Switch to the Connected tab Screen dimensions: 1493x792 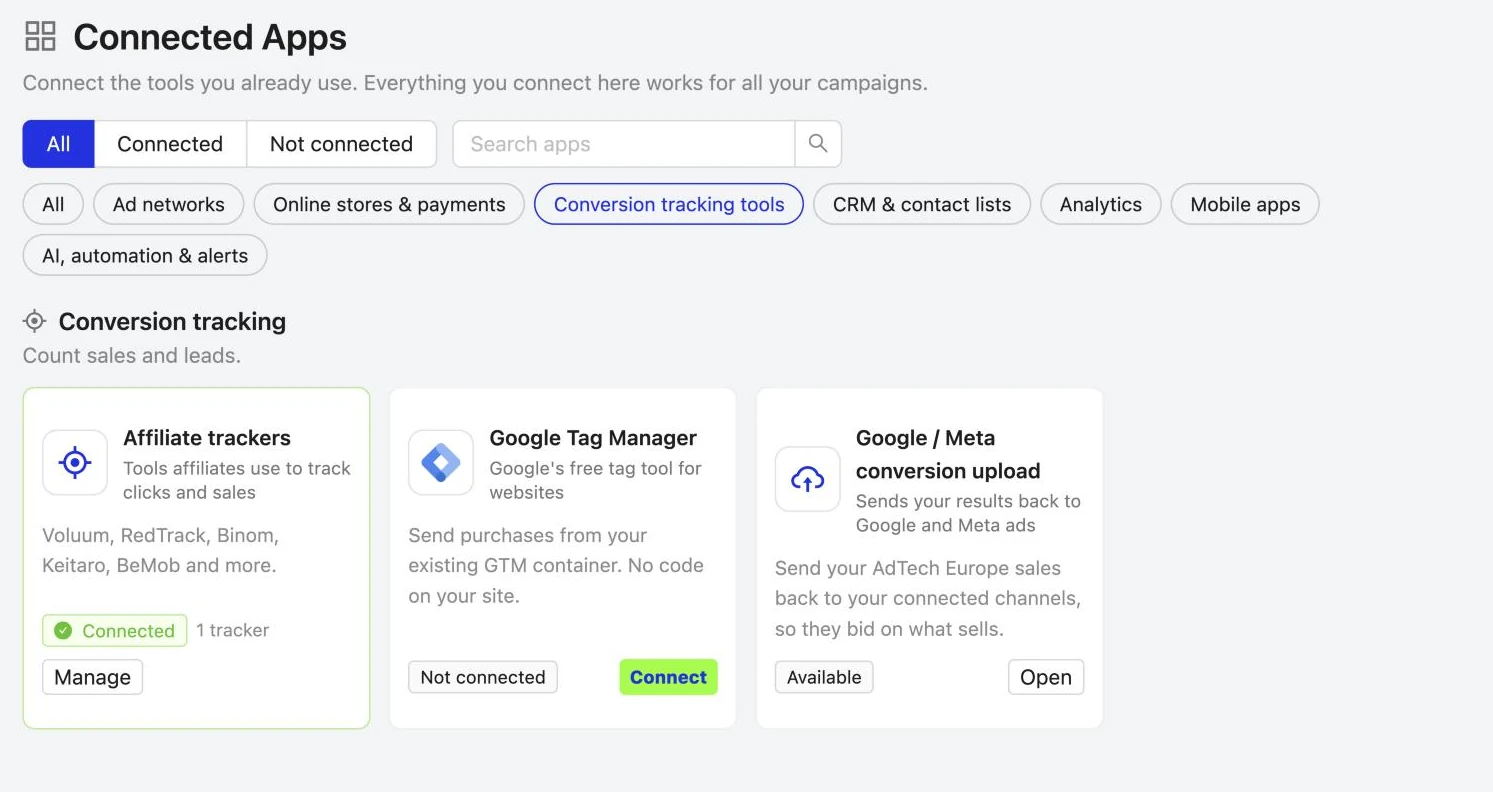170,144
